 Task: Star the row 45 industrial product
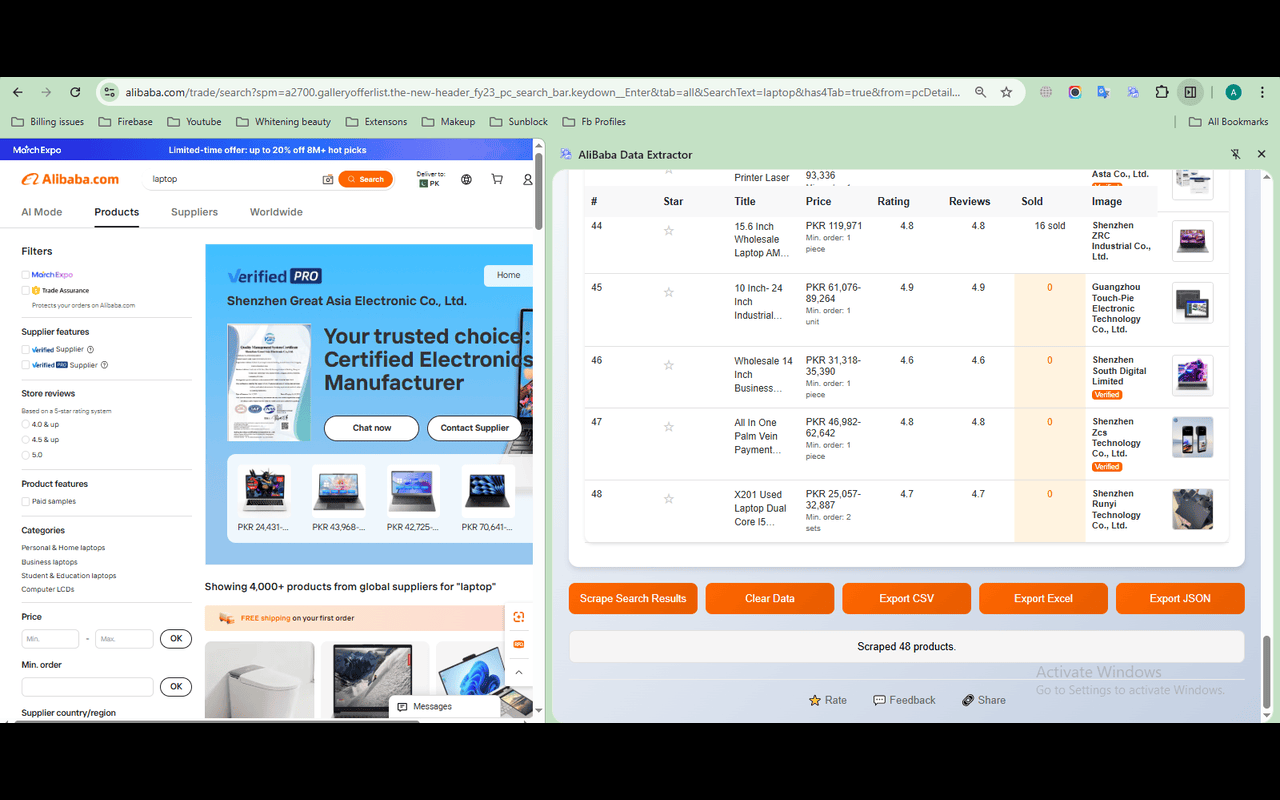click(669, 293)
